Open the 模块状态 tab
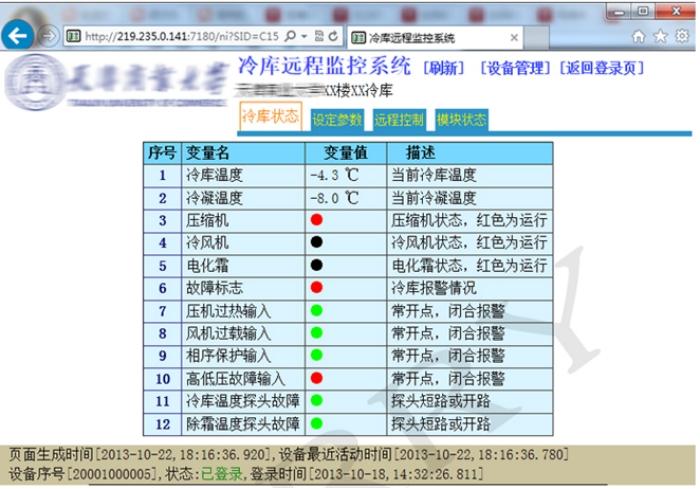This screenshot has width=700, height=489. click(x=461, y=119)
